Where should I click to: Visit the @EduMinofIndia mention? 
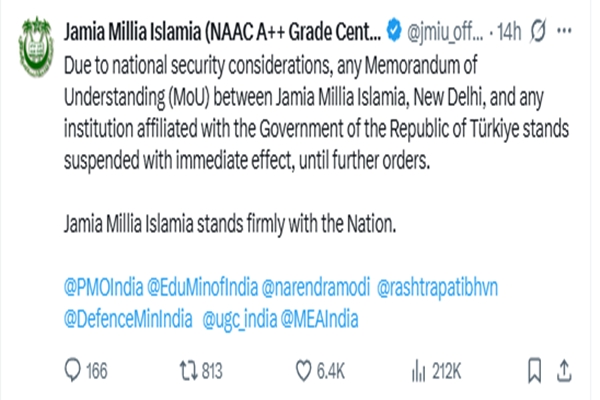coord(202,295)
